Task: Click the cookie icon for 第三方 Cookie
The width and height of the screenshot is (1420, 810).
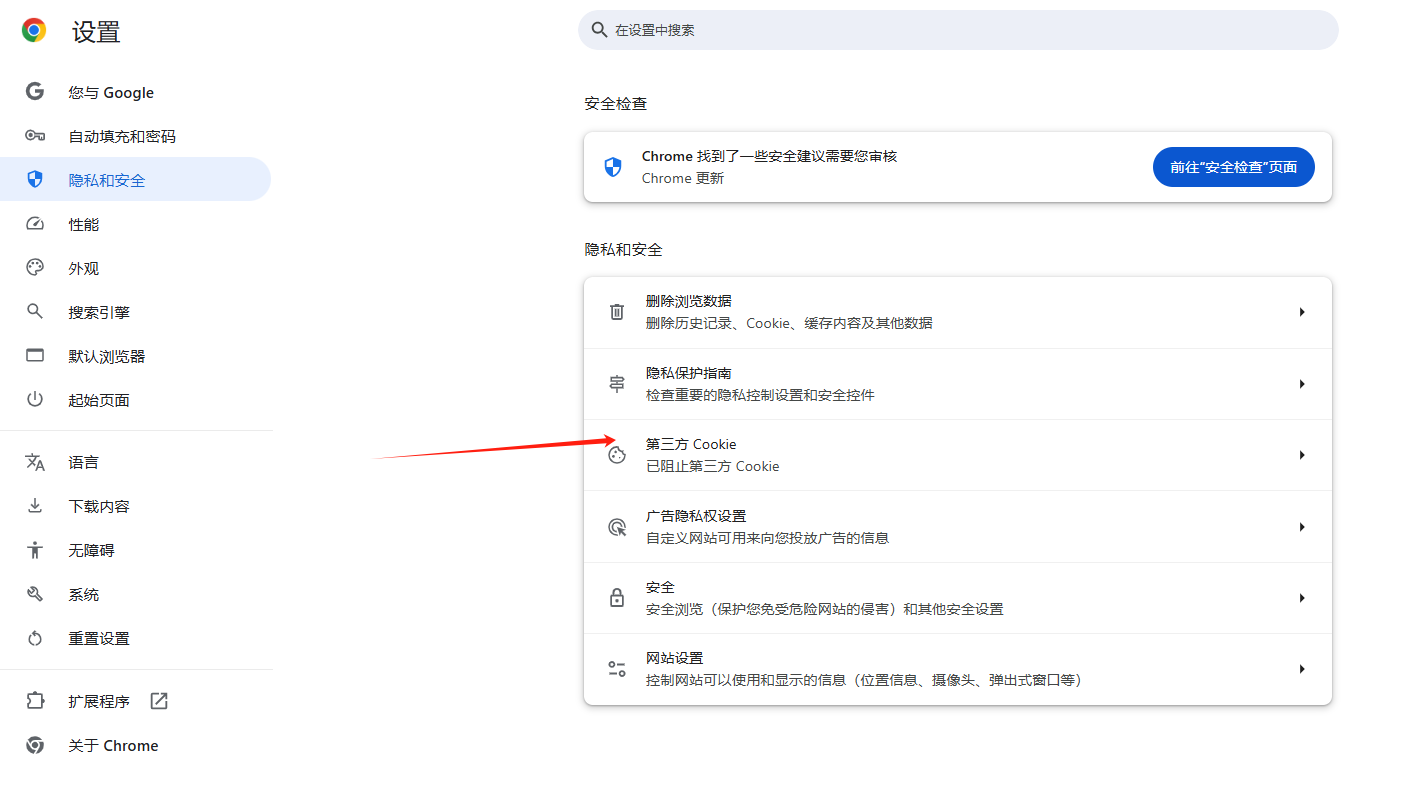Action: click(617, 455)
